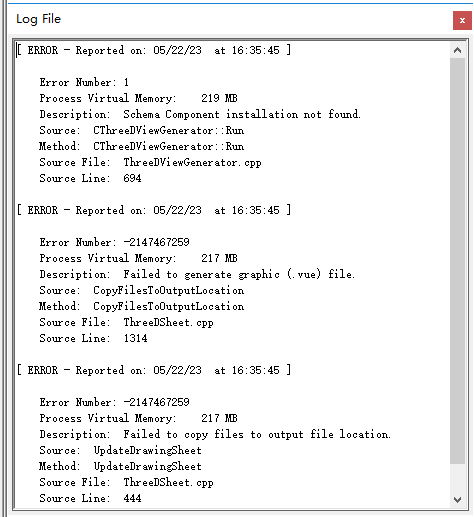Image resolution: width=474 pixels, height=517 pixels.
Task: Click the second ERROR header line
Action: (x=154, y=210)
